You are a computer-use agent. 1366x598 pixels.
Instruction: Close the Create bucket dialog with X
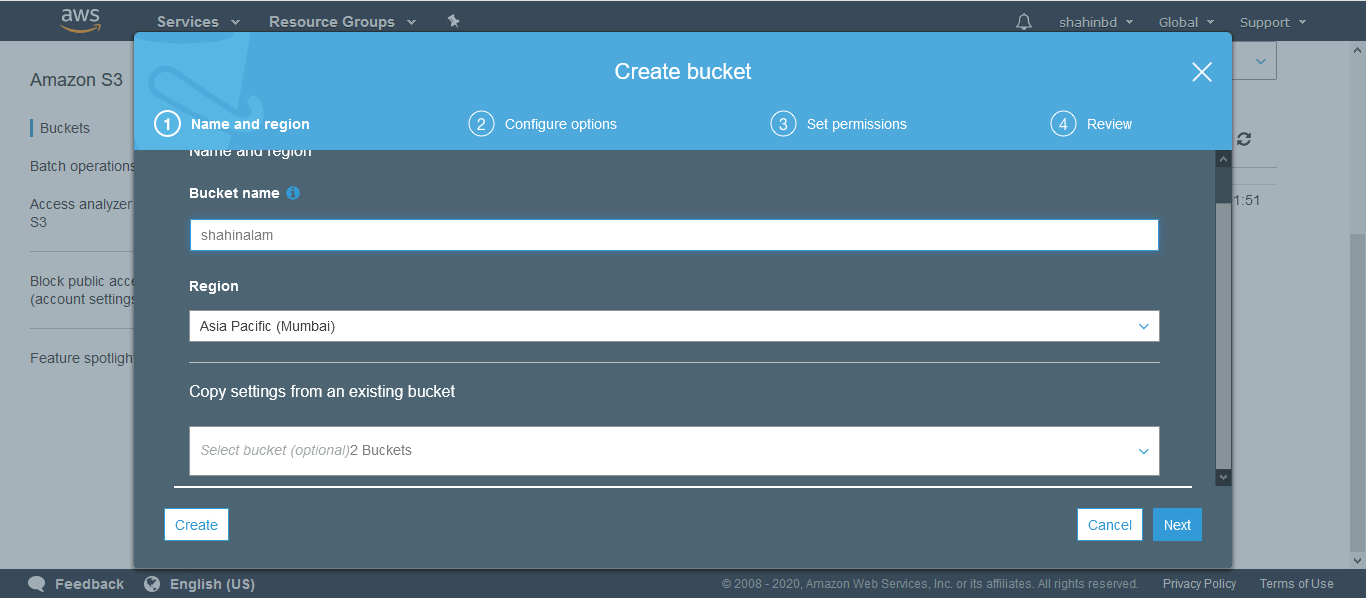pyautogui.click(x=1201, y=72)
